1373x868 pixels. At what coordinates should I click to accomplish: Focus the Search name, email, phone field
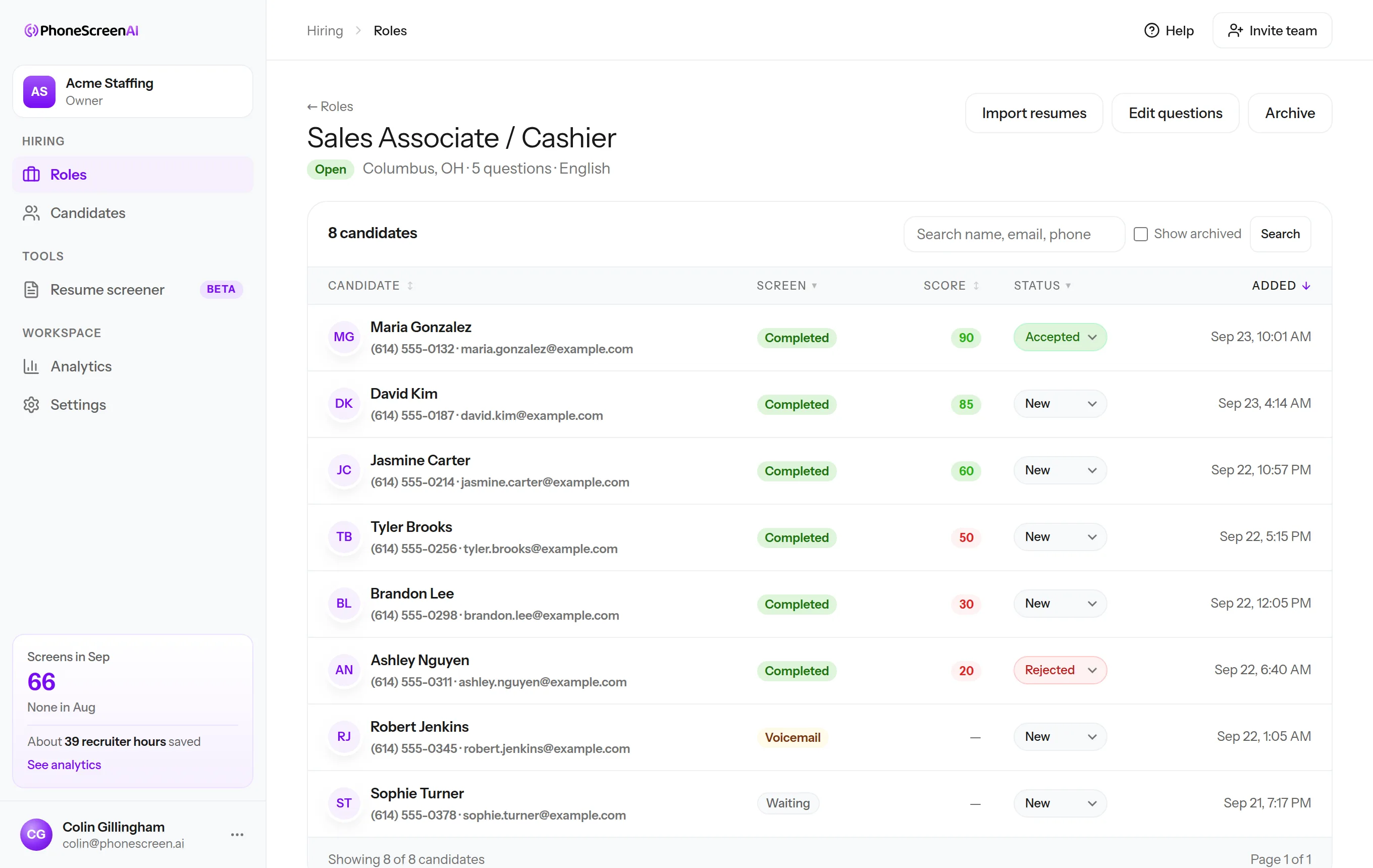(1014, 234)
